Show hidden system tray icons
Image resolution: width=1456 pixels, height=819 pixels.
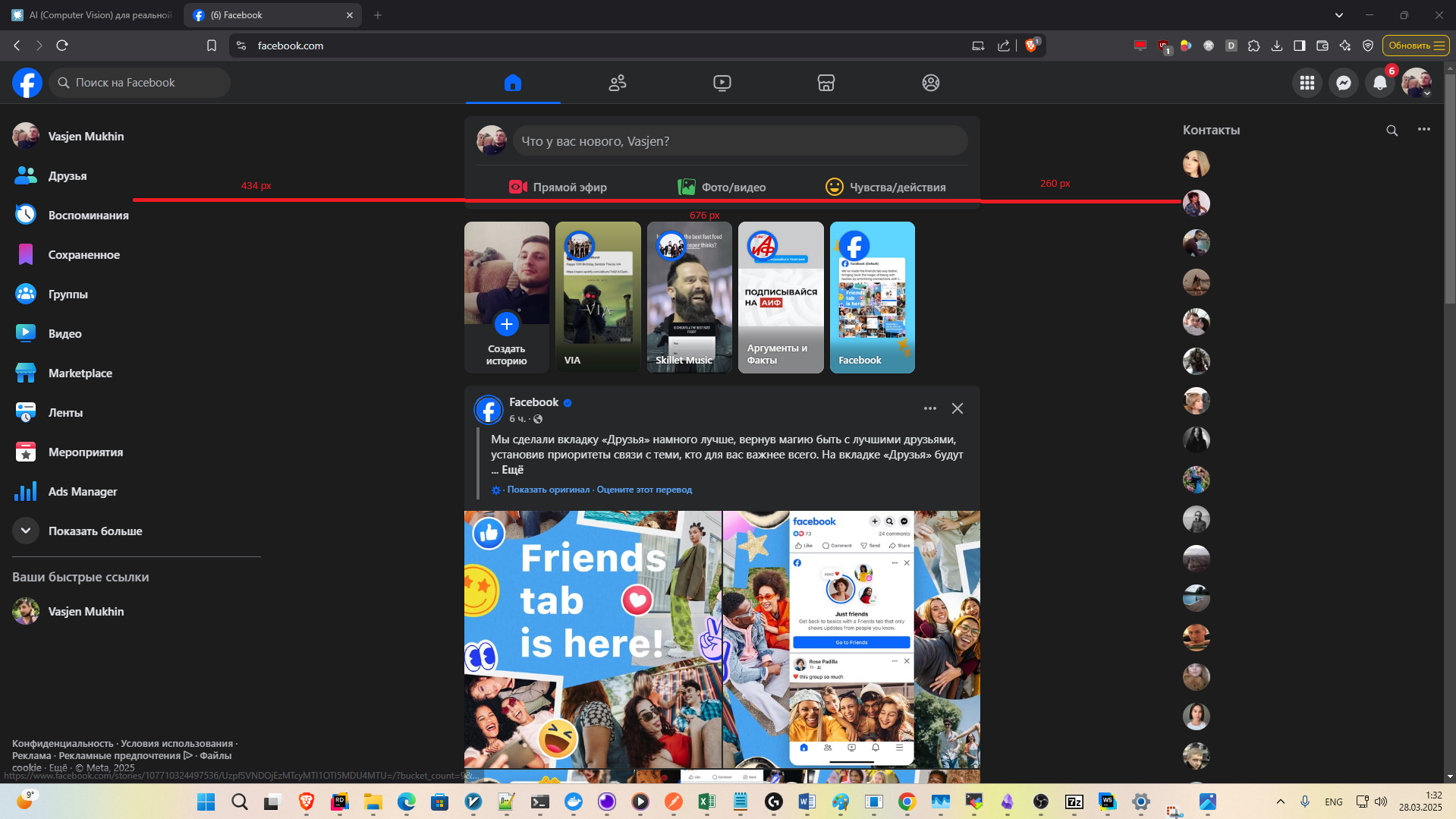(x=1281, y=802)
